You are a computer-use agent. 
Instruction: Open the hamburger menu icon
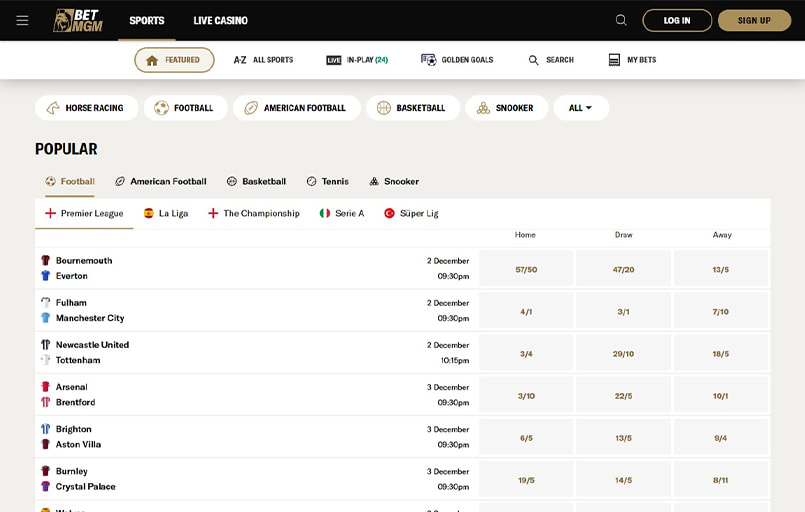tap(22, 21)
